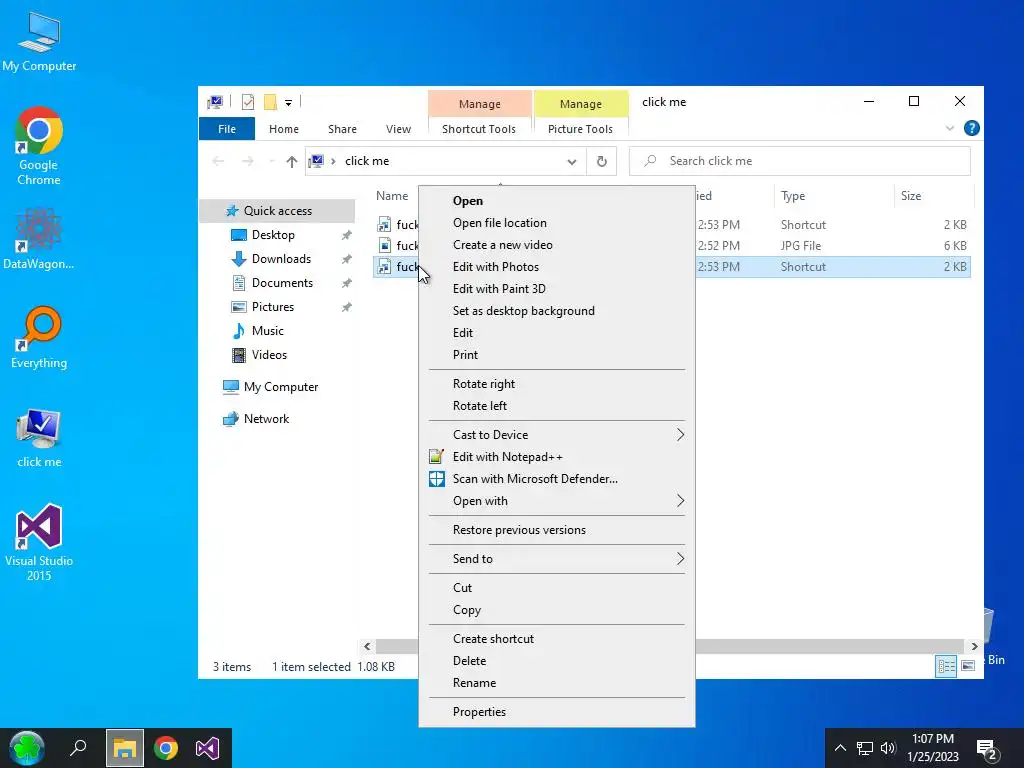This screenshot has width=1024, height=768.
Task: Expand the ribbon with the chevron
Action: 950,129
